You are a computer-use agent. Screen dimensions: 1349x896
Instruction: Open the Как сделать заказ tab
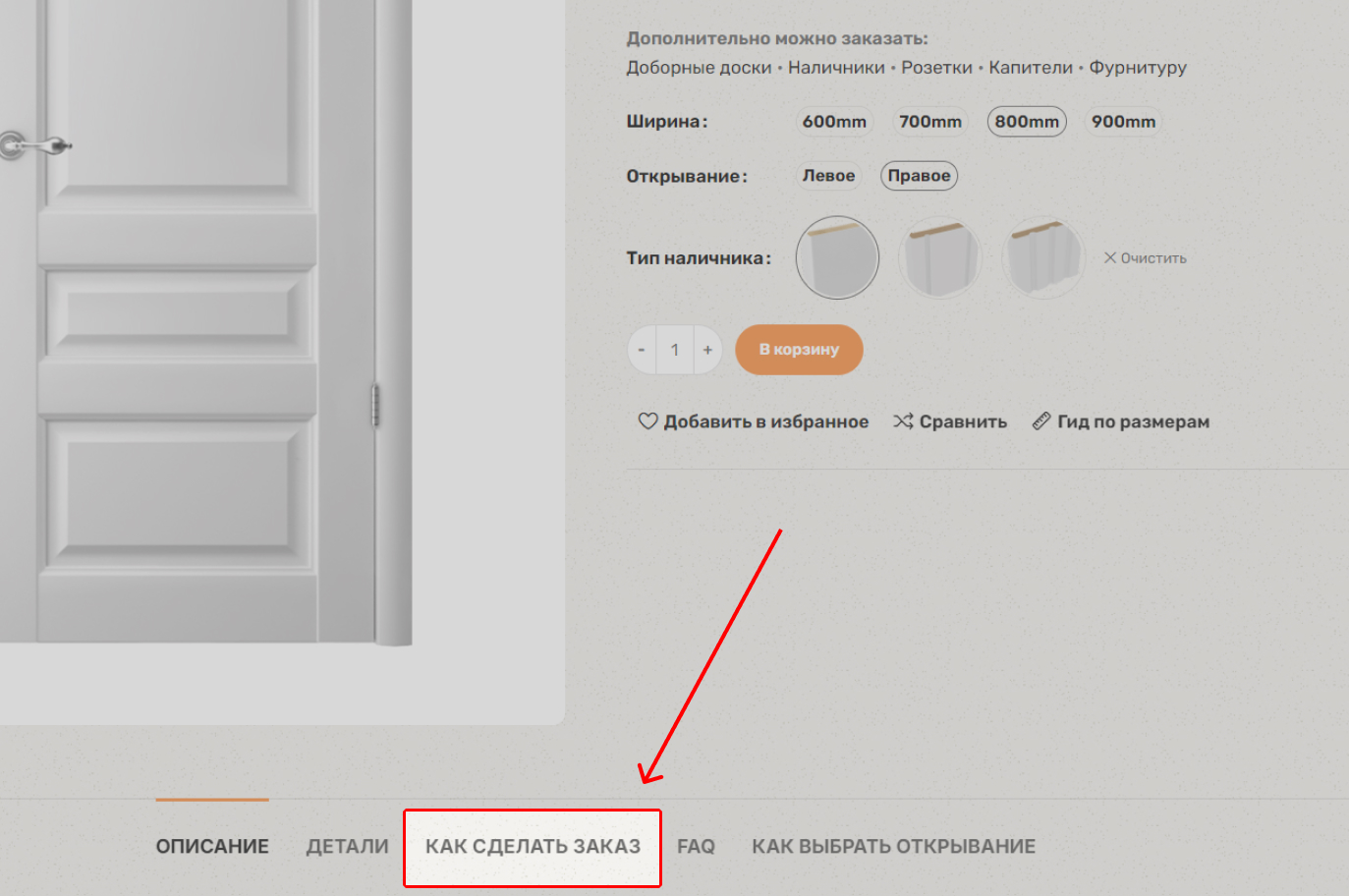pos(533,847)
